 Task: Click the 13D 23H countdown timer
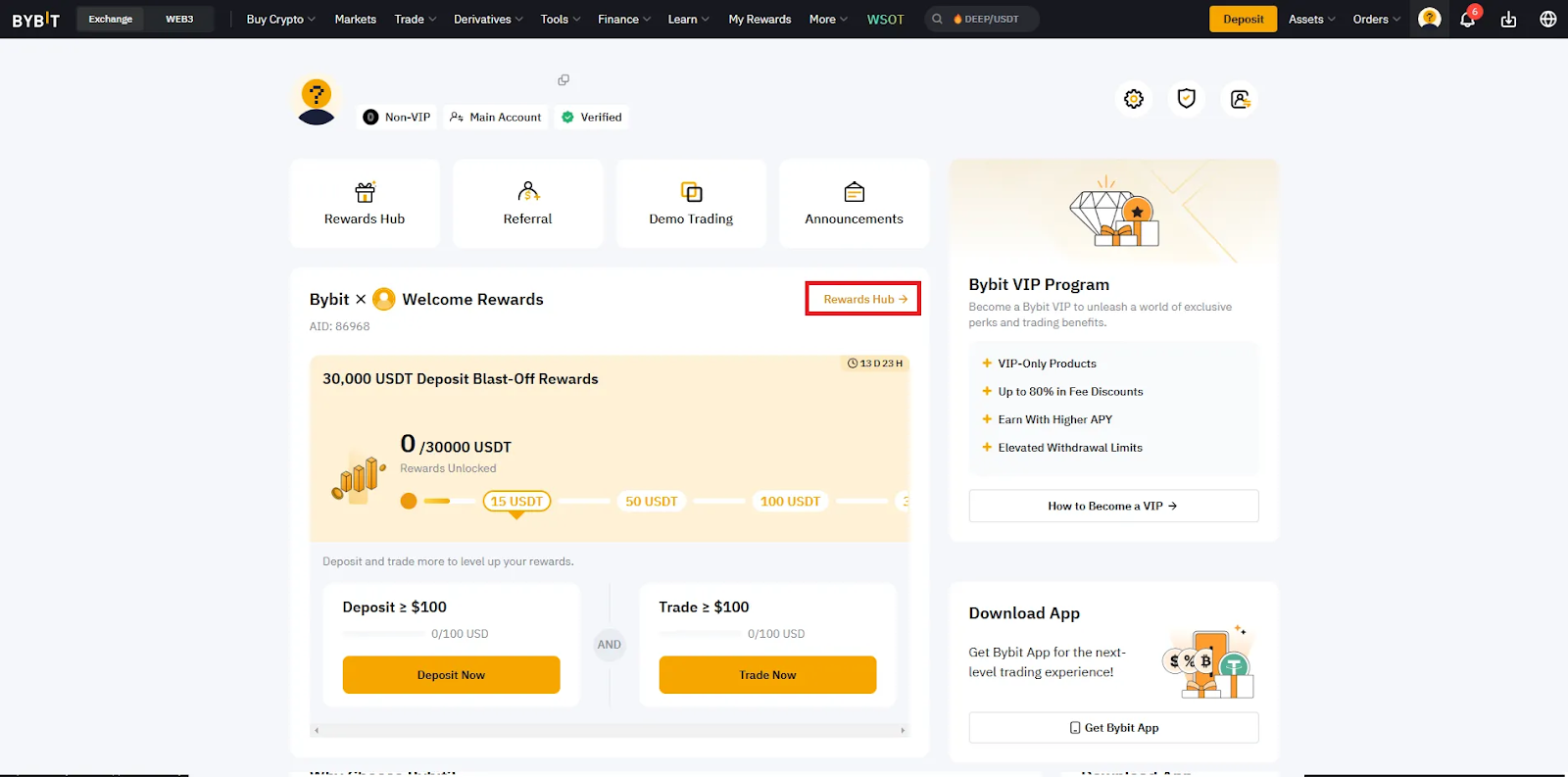click(875, 364)
